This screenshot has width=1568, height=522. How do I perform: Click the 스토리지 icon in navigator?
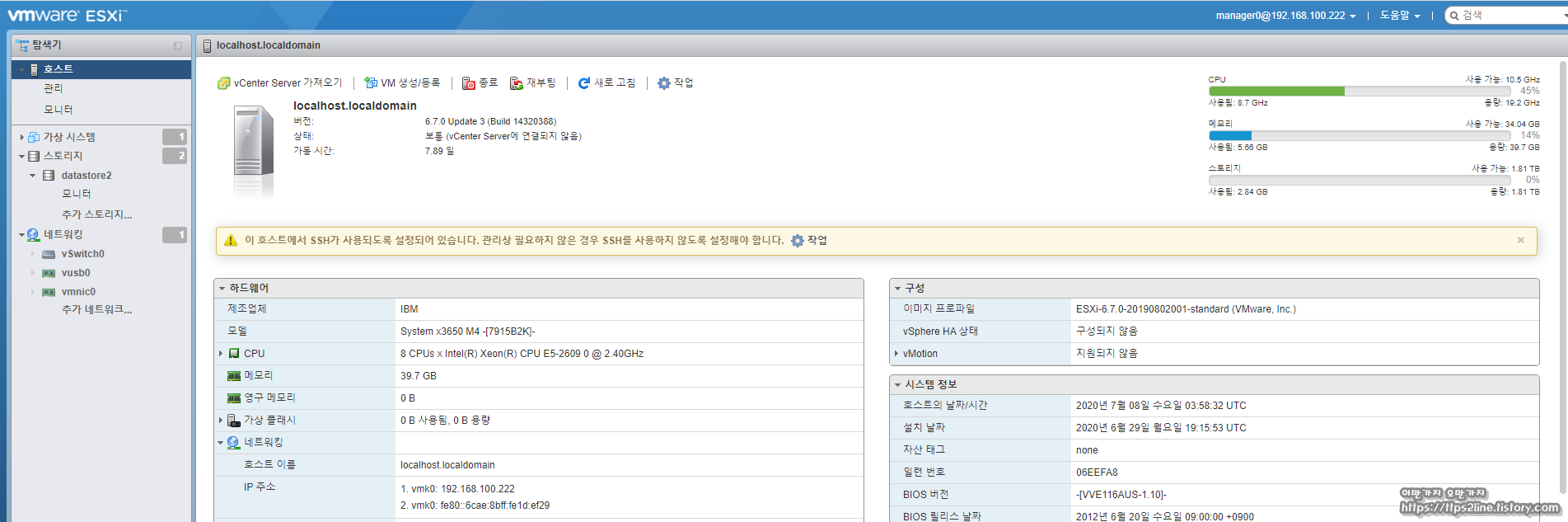(x=34, y=156)
